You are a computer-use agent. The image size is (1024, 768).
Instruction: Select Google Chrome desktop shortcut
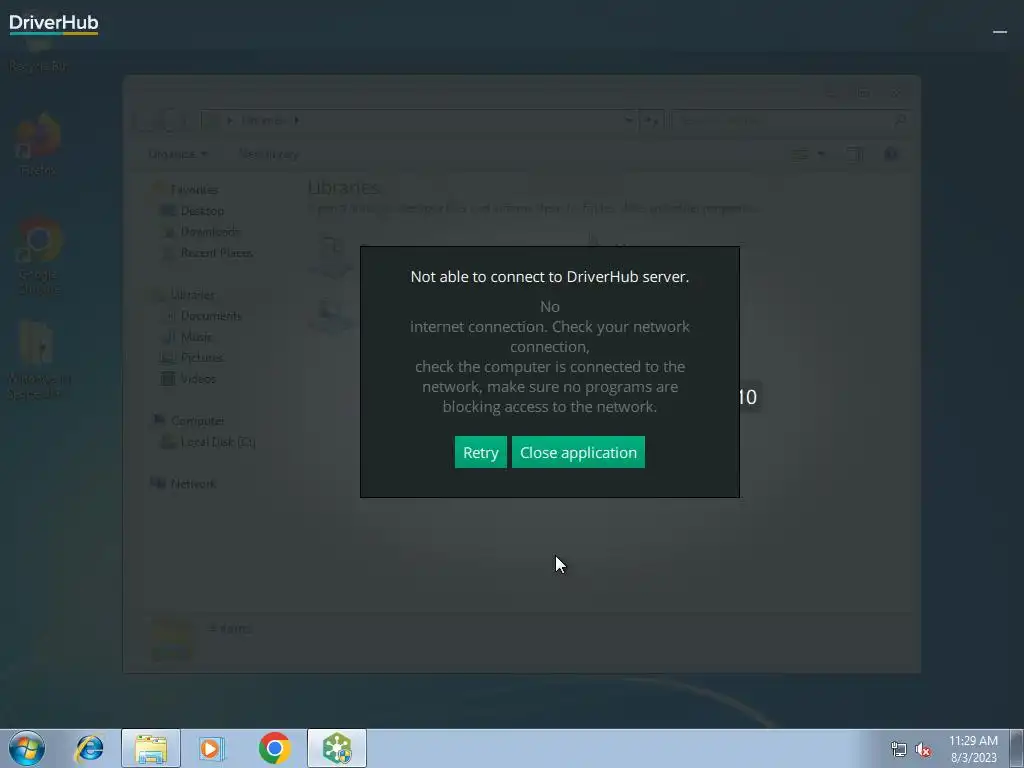point(38,256)
